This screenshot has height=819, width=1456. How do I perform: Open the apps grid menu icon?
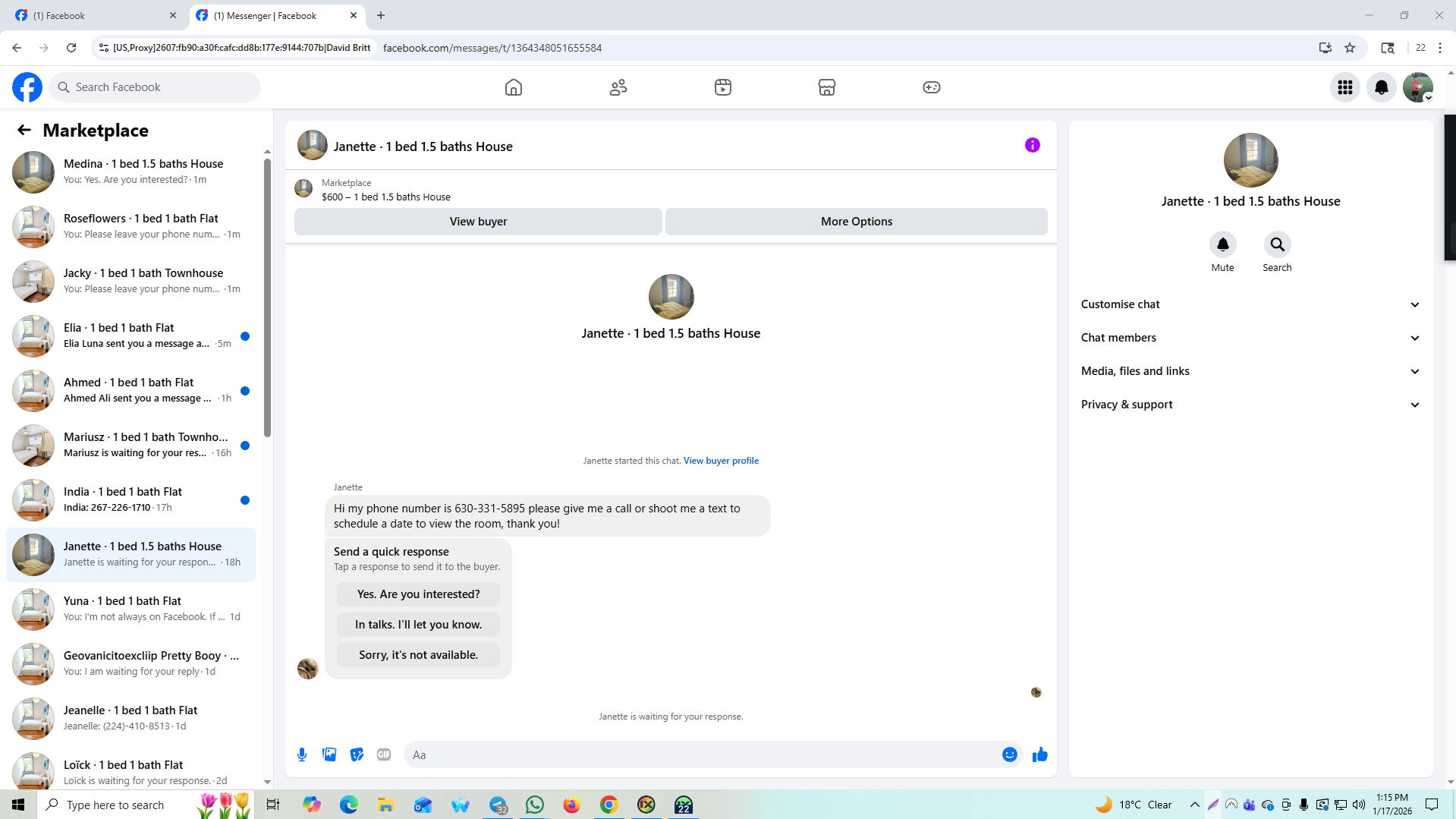[1345, 87]
